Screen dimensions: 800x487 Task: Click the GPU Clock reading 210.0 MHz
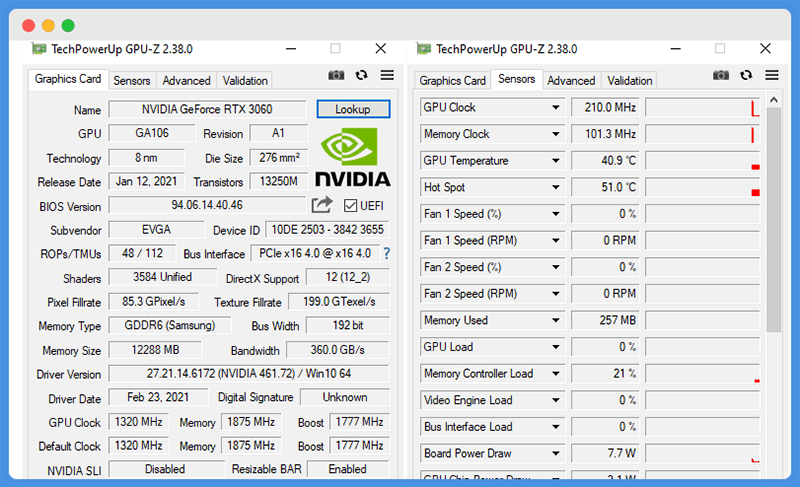tap(606, 108)
